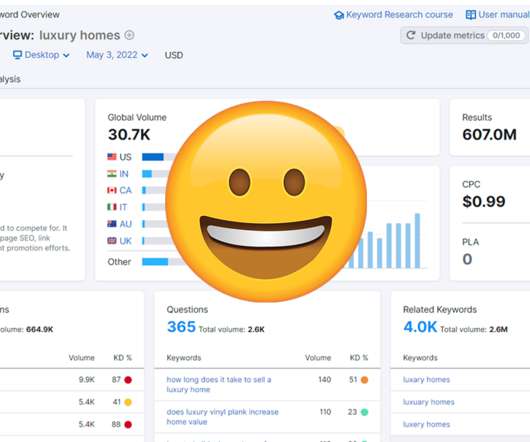This screenshot has width=530, height=442.
Task: Click the Questions Keywords column header
Action: point(184,358)
